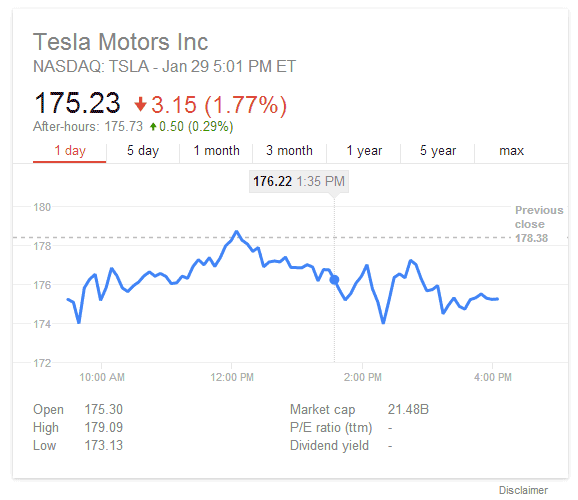Screen dimensions: 578x500
Task: Click the Tesla Motors Inc title
Action: (121, 42)
